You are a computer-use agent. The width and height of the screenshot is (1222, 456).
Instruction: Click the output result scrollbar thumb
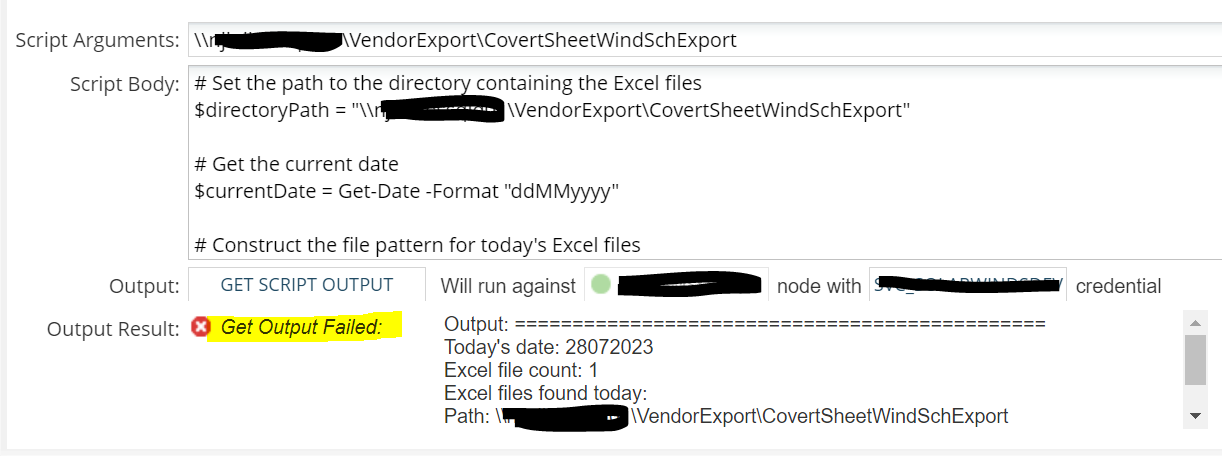pyautogui.click(x=1195, y=360)
